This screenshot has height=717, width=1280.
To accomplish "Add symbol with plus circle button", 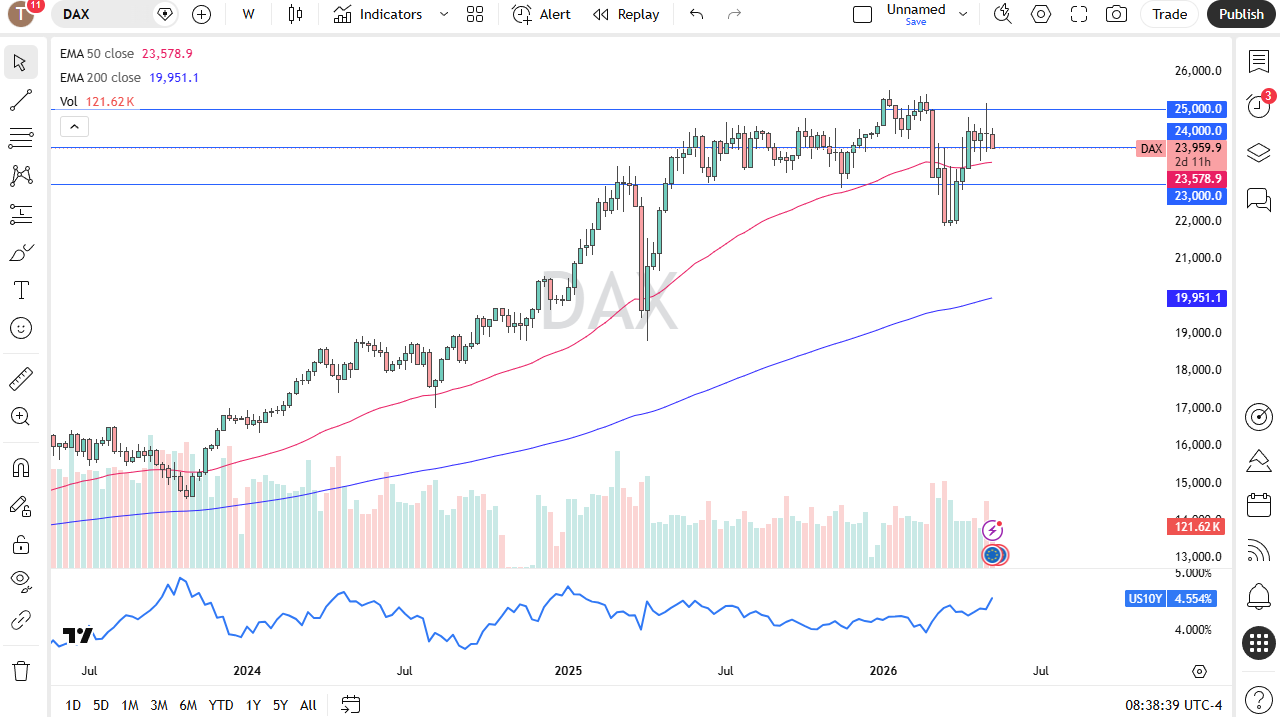I will [201, 14].
